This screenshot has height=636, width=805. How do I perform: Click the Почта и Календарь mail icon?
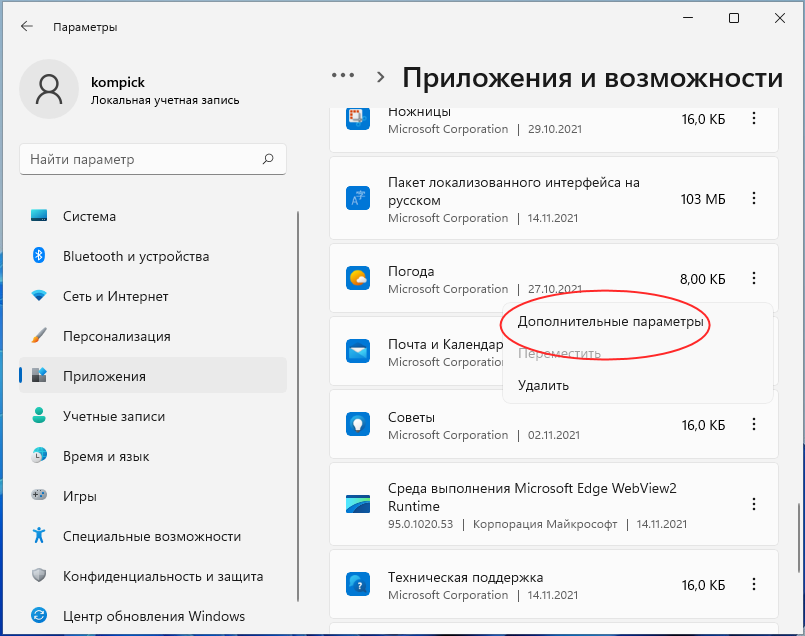pyautogui.click(x=358, y=351)
